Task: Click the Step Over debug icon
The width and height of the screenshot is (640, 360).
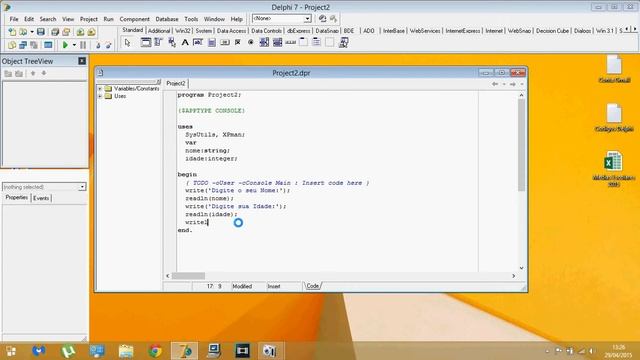Action: (108, 45)
